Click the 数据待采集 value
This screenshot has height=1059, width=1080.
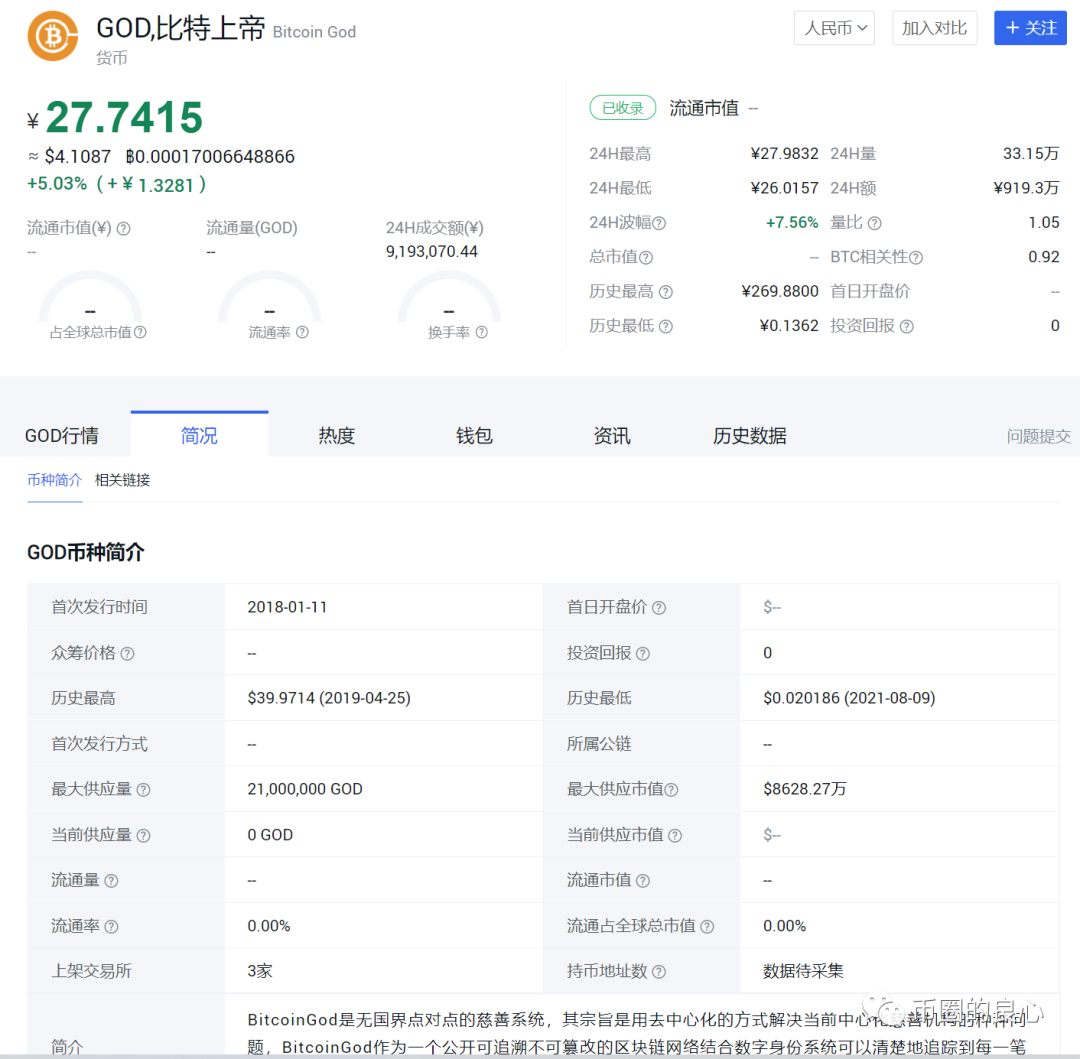pyautogui.click(x=803, y=971)
